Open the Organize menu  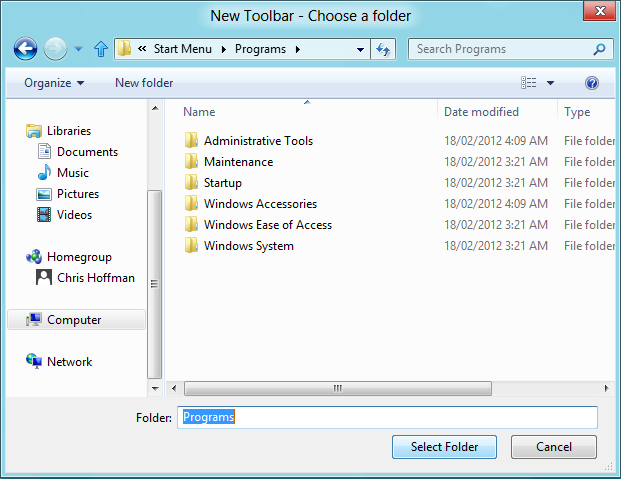coord(54,83)
